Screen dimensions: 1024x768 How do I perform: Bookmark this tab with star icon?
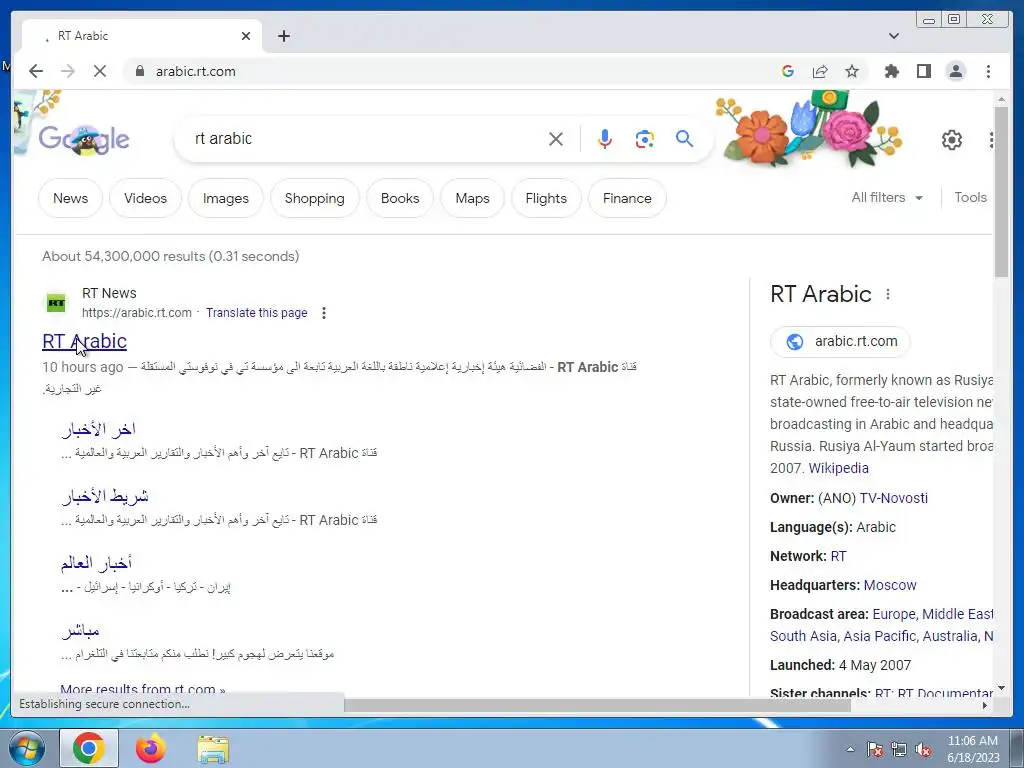pos(852,71)
